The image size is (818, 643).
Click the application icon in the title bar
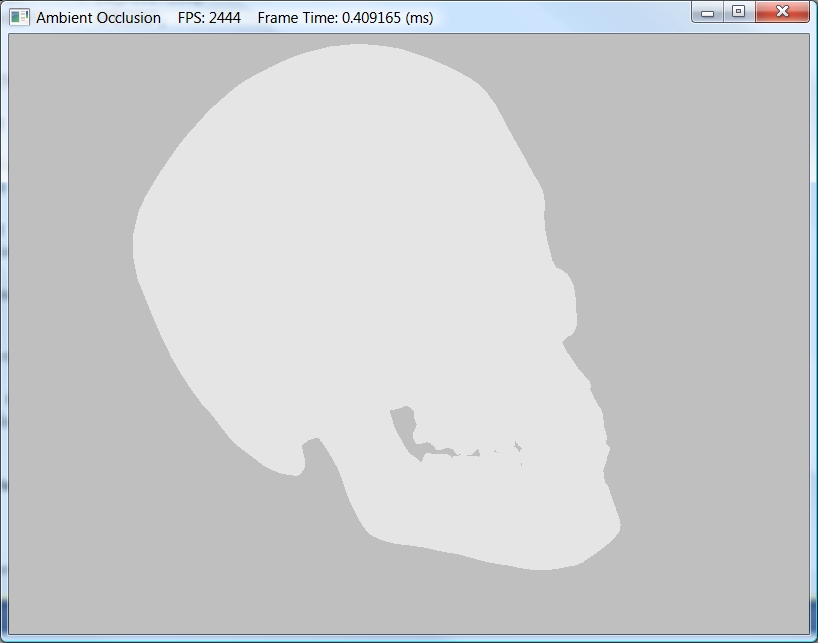coord(19,17)
